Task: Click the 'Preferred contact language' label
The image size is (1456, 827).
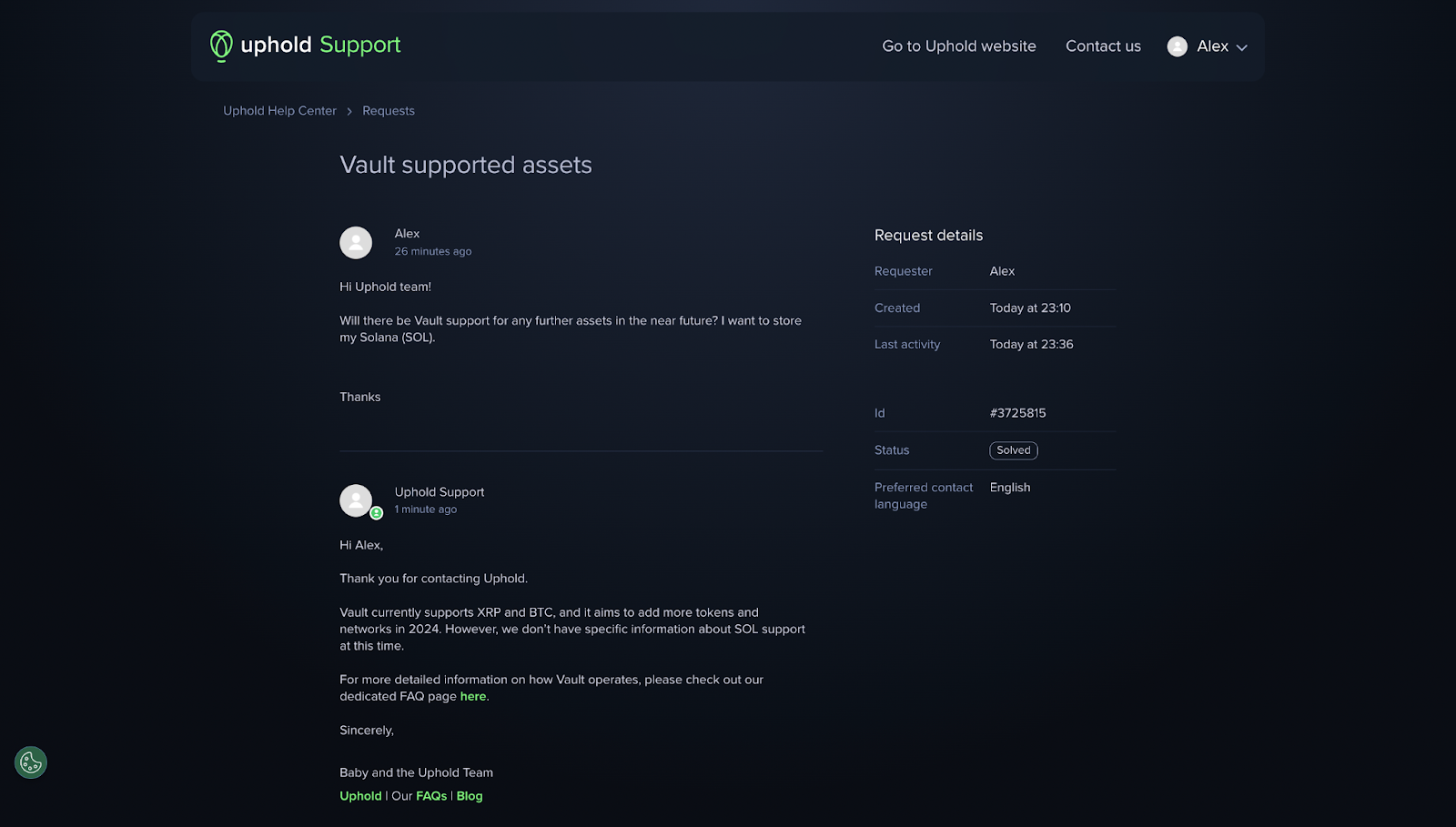Action: [924, 496]
